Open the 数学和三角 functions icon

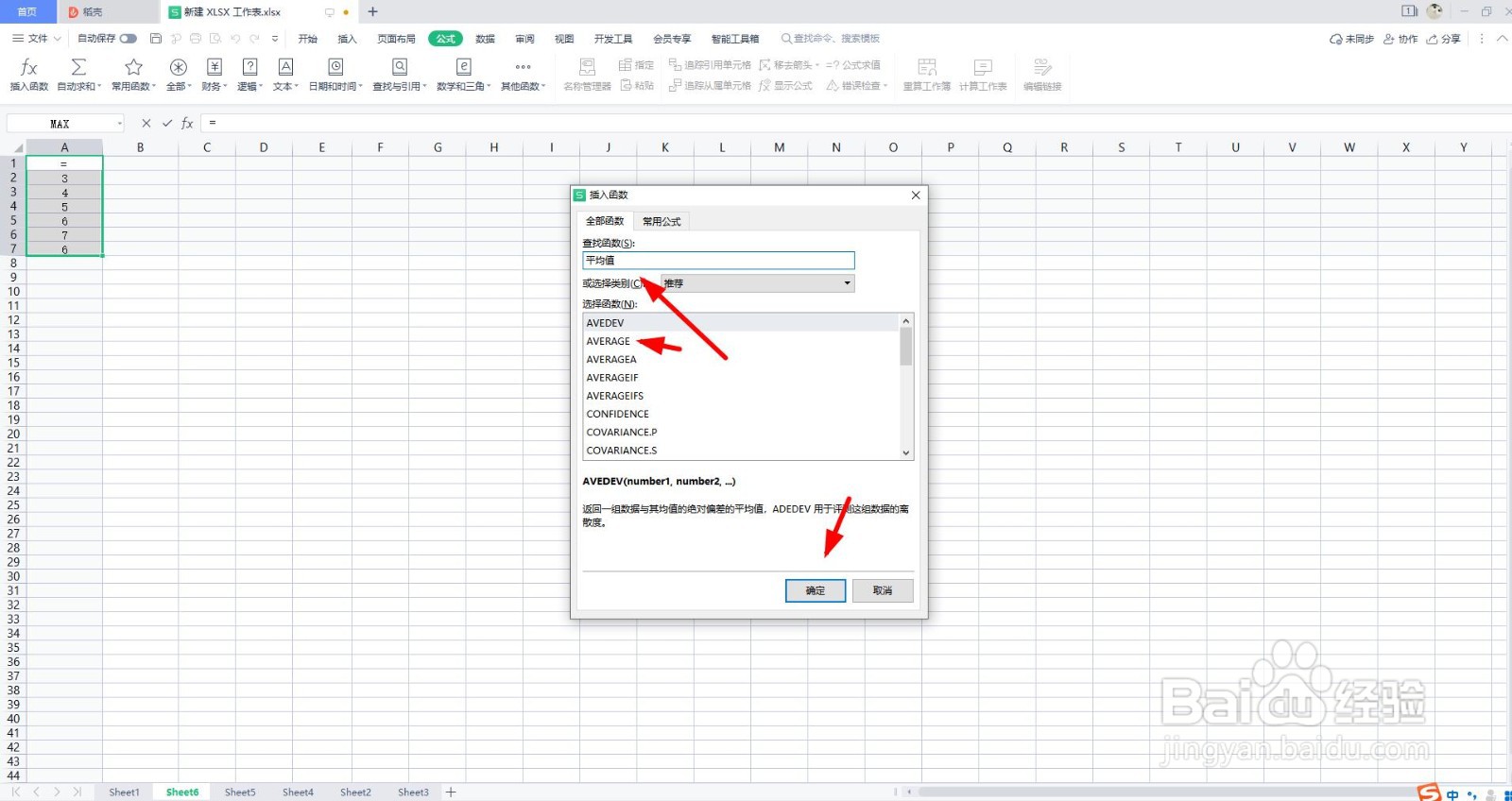(463, 67)
